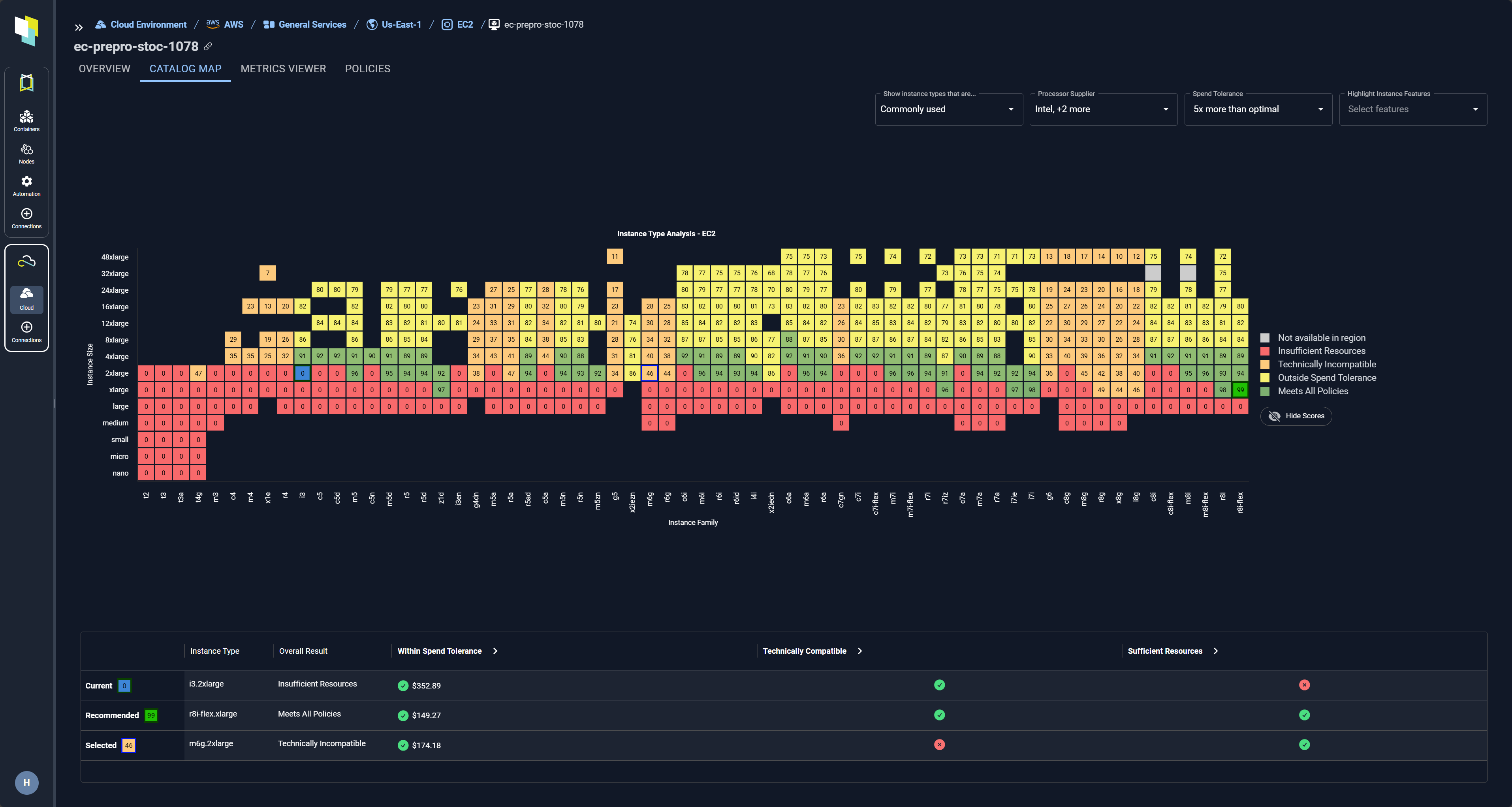Open the Spend Tolerance dropdown
Image resolution: width=1512 pixels, height=807 pixels.
[x=1258, y=109]
